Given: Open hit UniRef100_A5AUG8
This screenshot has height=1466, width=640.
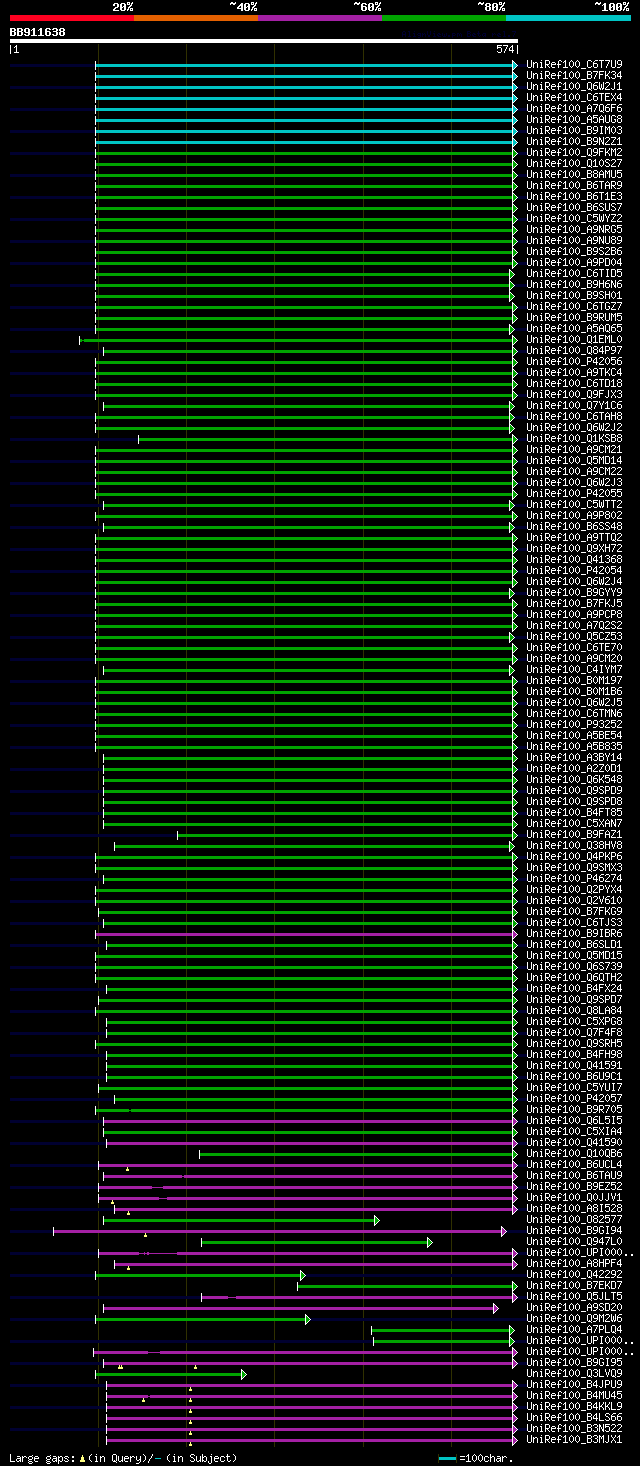Looking at the screenshot, I should pos(574,119).
